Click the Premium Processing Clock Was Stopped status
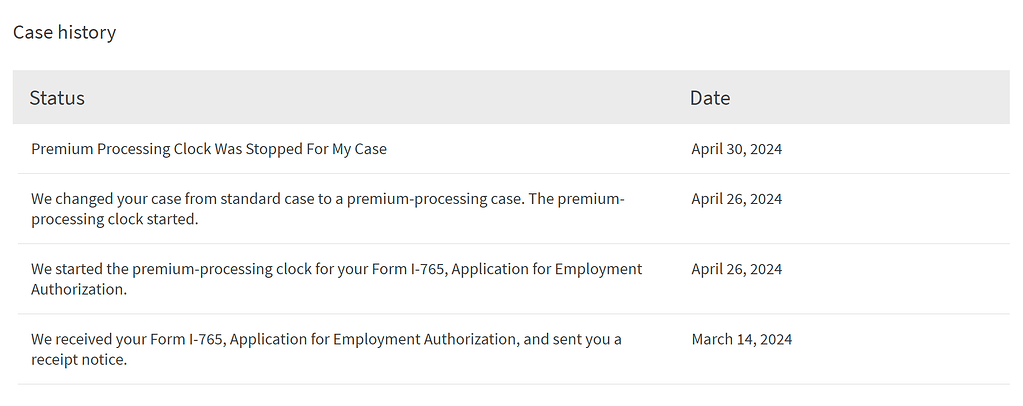1023x406 pixels. click(209, 149)
